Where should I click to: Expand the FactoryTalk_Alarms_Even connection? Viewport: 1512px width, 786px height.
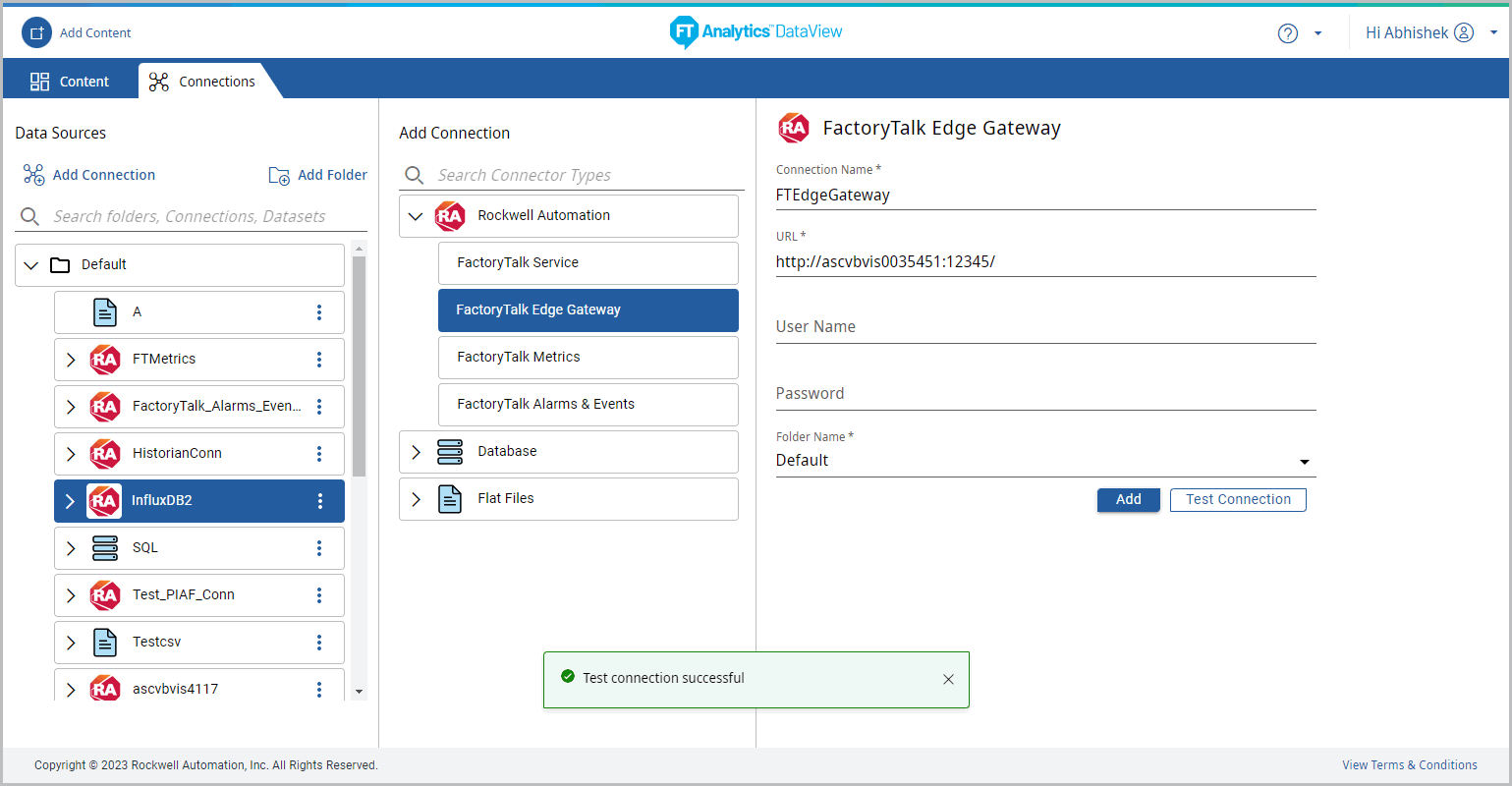pyautogui.click(x=71, y=407)
